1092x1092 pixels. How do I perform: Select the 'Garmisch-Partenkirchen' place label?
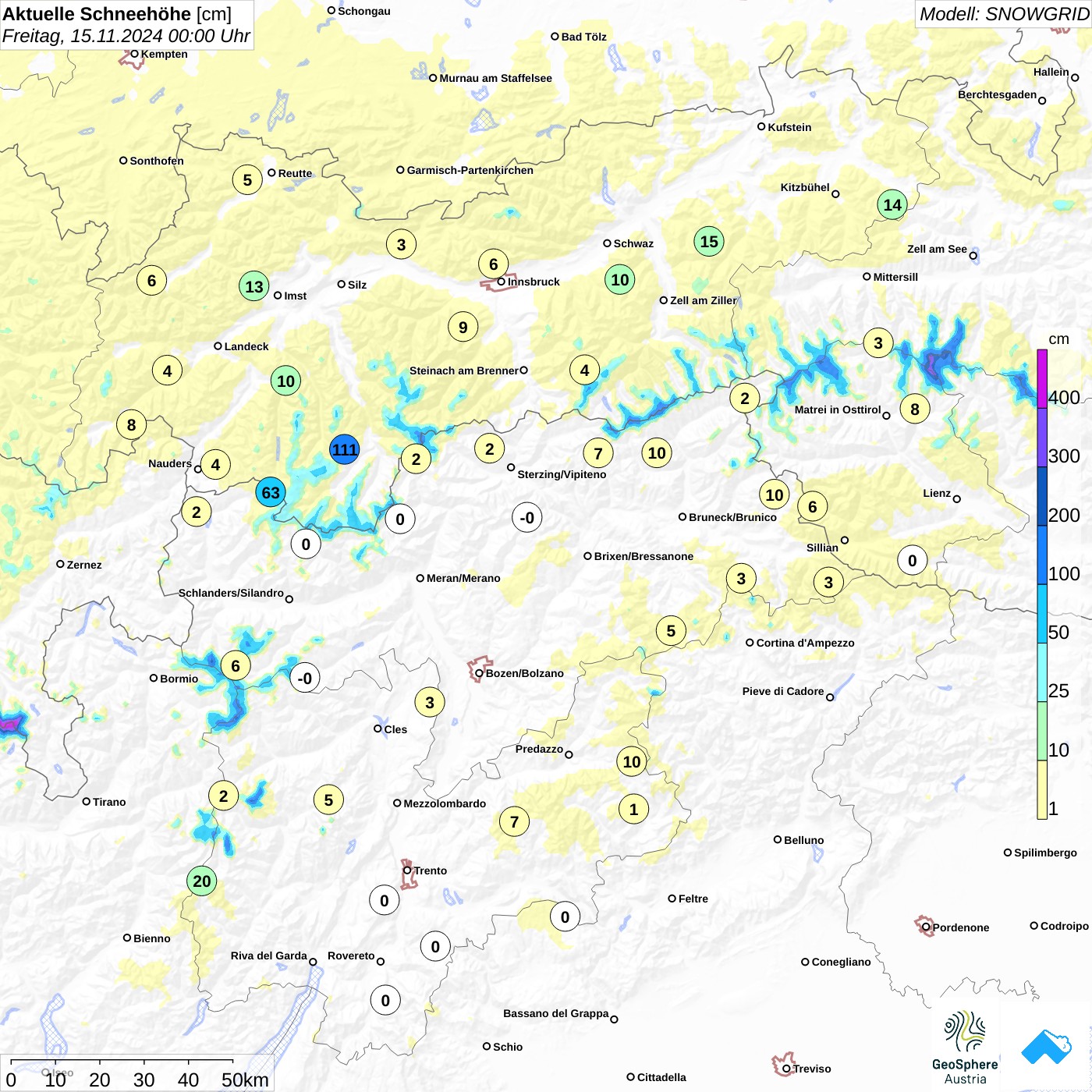pos(470,170)
